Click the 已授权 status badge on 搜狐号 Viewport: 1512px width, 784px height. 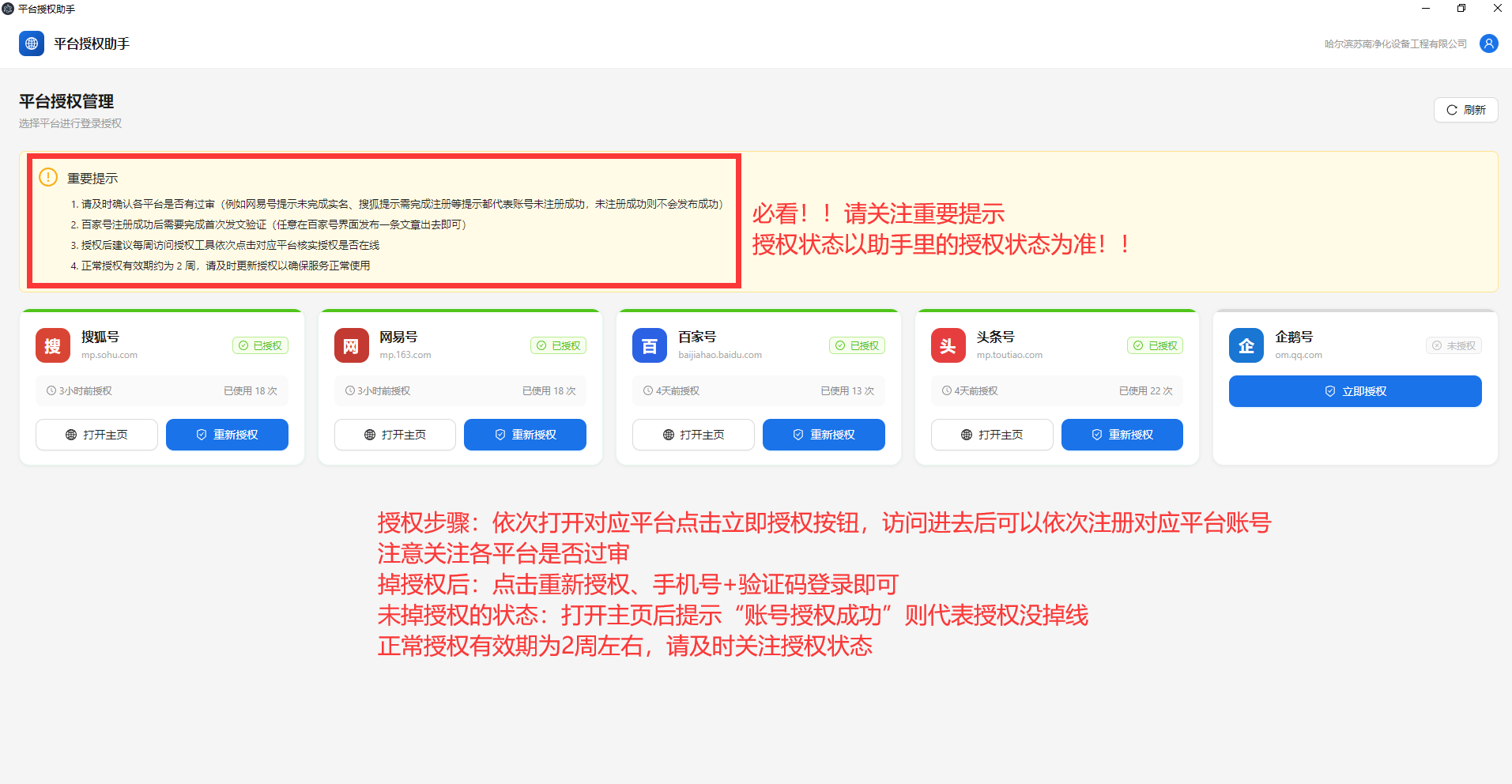pyautogui.click(x=260, y=345)
